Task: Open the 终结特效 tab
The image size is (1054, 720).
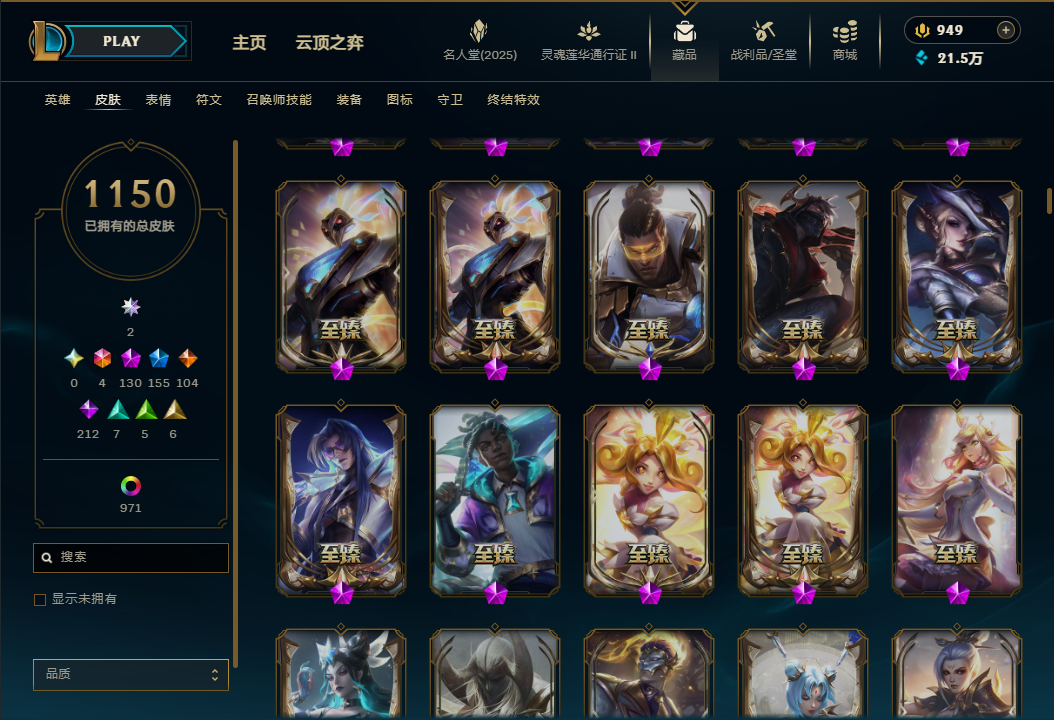Action: [514, 99]
